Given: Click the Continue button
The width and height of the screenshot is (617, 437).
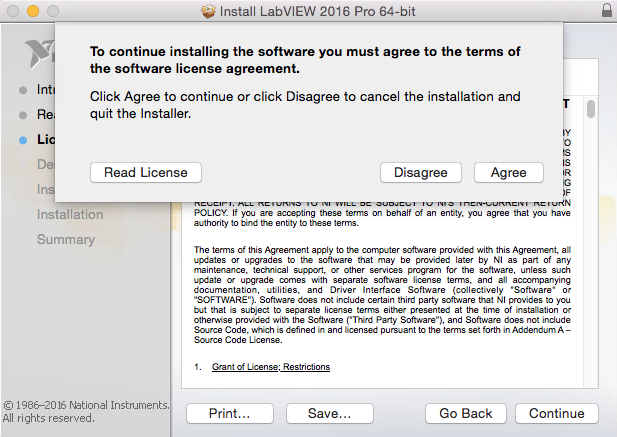Looking at the screenshot, I should pyautogui.click(x=557, y=413).
